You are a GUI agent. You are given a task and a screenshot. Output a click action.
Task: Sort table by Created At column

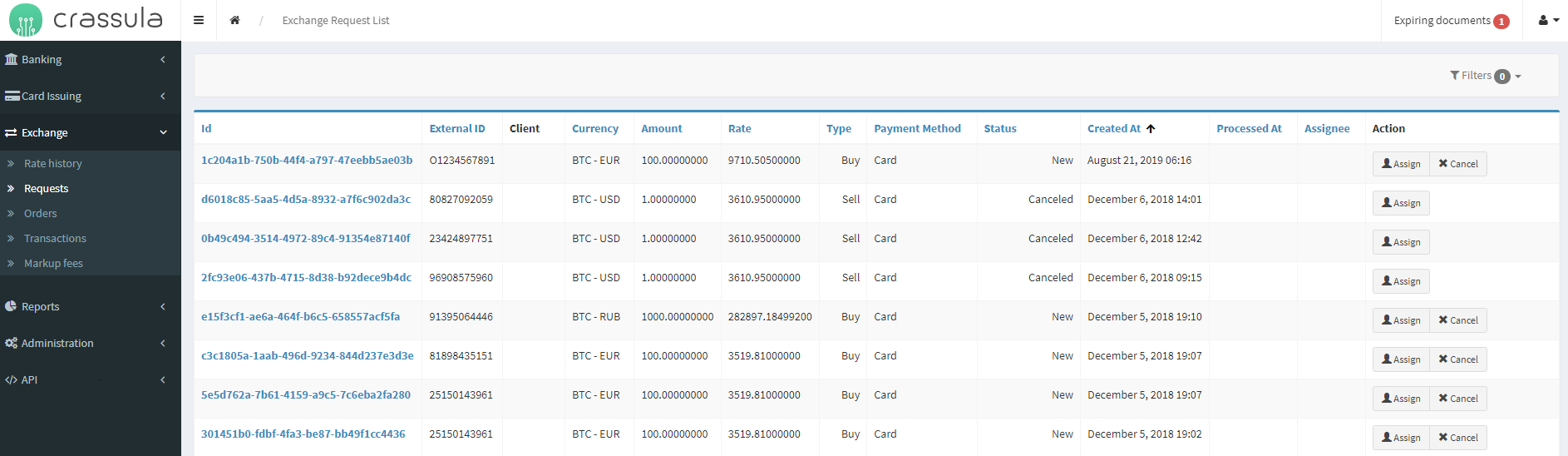1114,129
